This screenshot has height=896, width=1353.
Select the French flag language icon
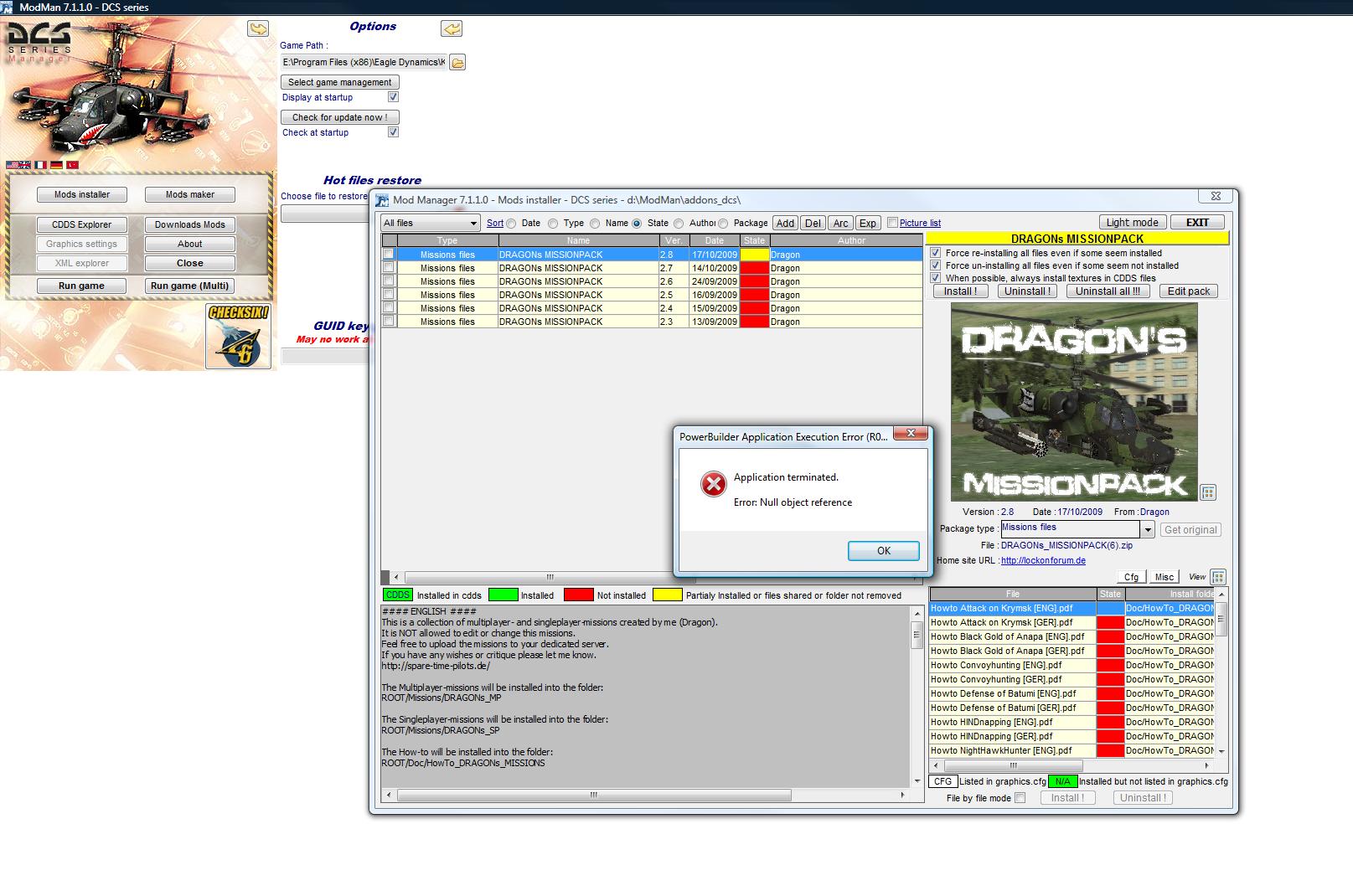coord(39,165)
